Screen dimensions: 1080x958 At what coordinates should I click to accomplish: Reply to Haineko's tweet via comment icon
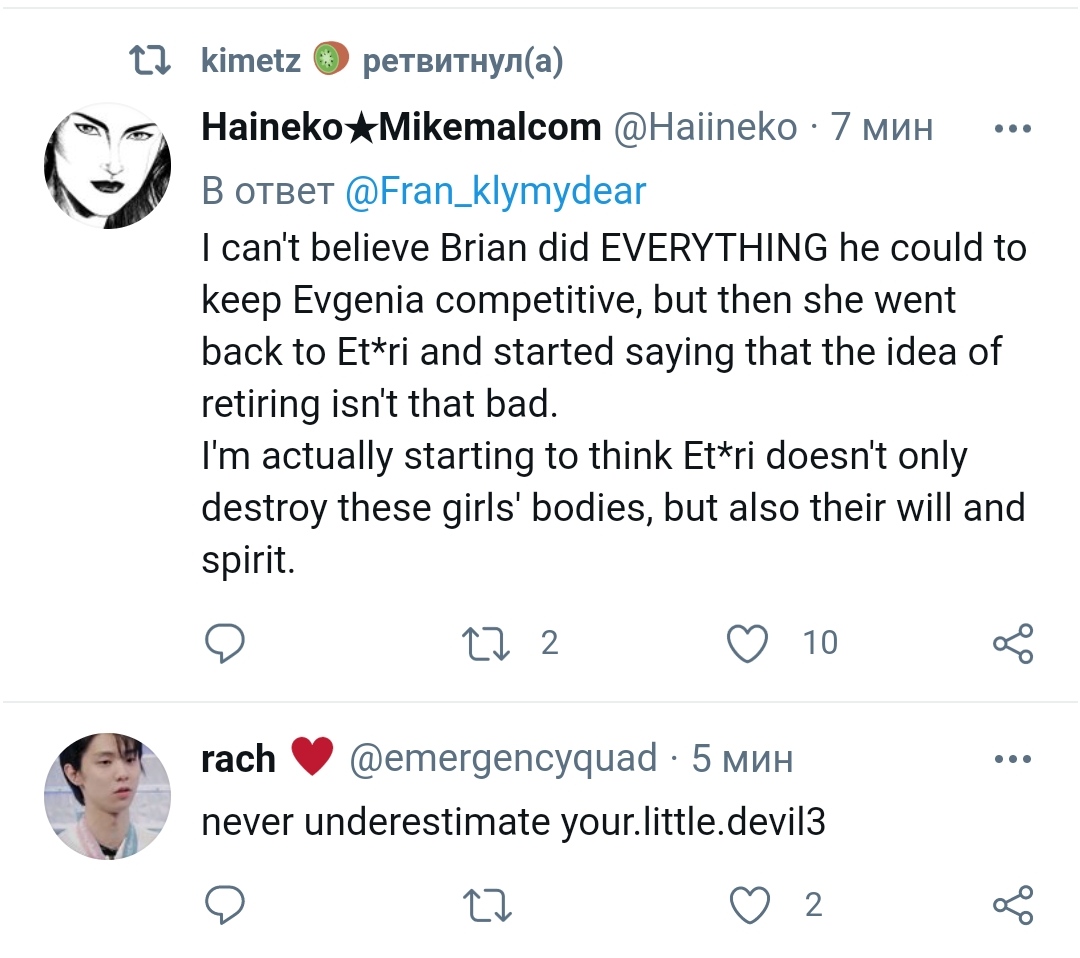pyautogui.click(x=224, y=643)
